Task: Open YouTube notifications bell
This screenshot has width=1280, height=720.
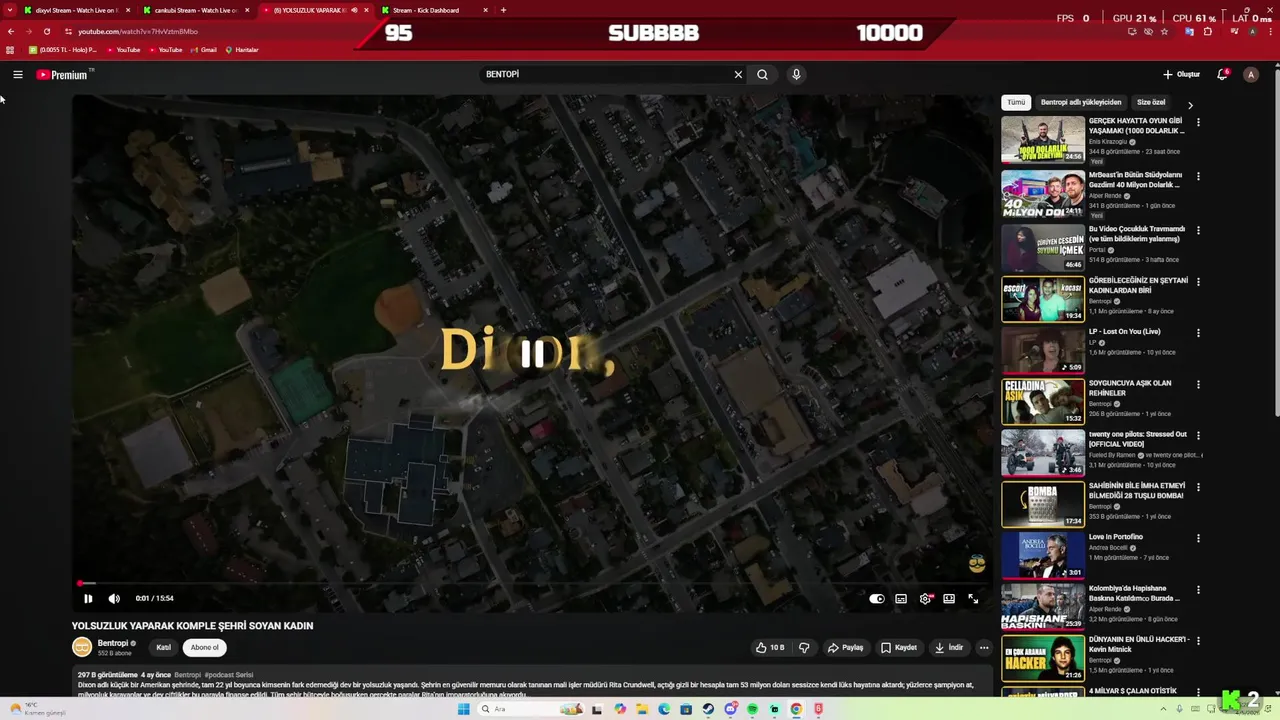Action: (x=1222, y=74)
